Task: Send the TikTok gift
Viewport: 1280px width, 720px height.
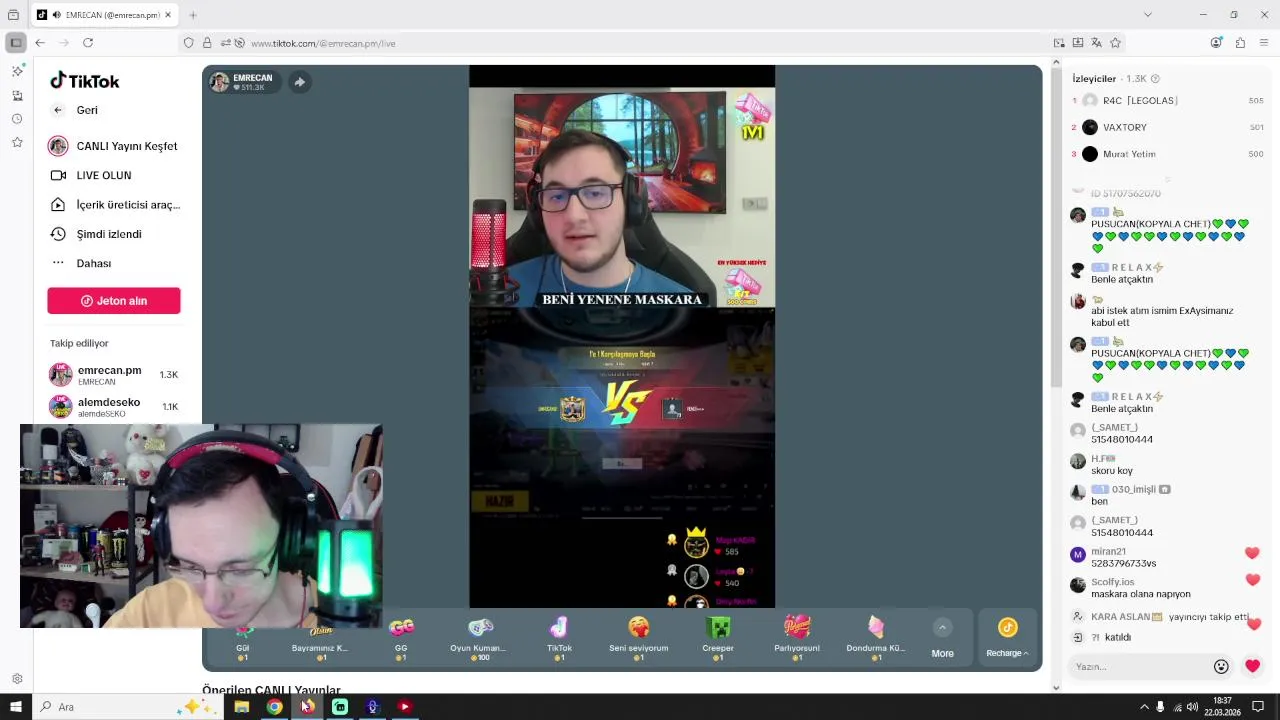Action: 559,640
